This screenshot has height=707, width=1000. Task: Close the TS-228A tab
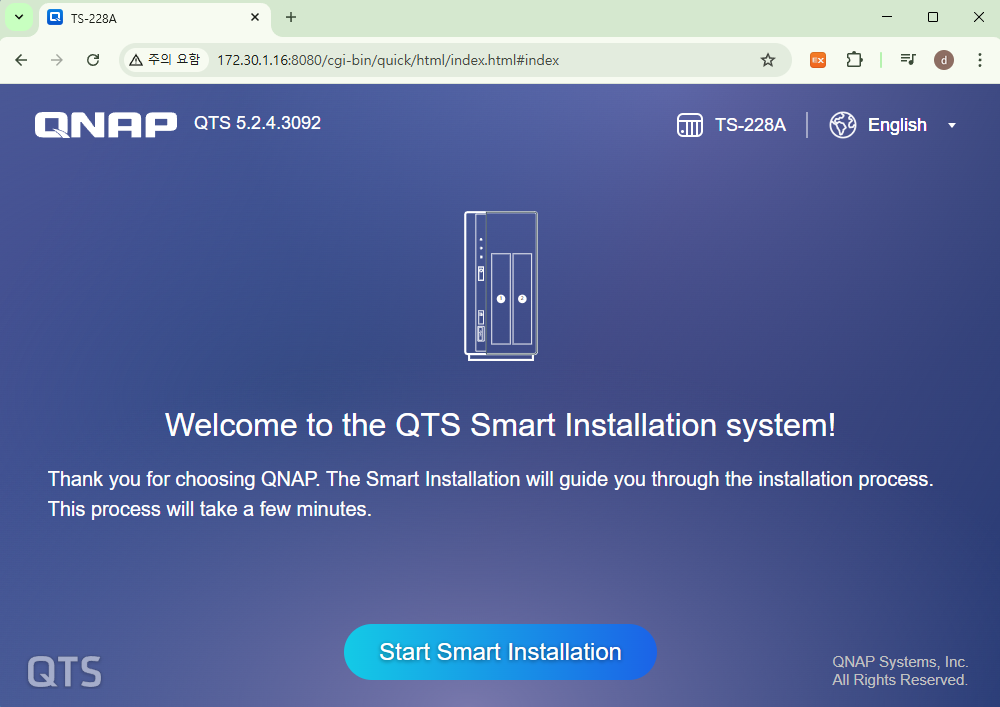(255, 17)
